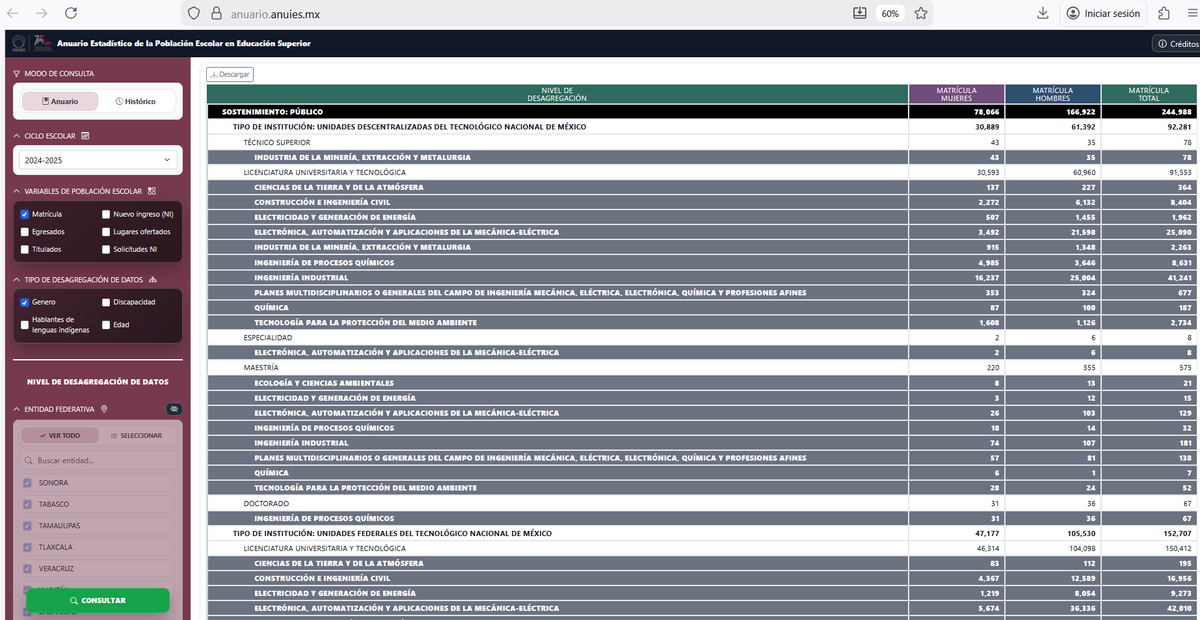The width and height of the screenshot is (1200, 620).
Task: Select the VER TODO entity option
Action: [x=60, y=435]
